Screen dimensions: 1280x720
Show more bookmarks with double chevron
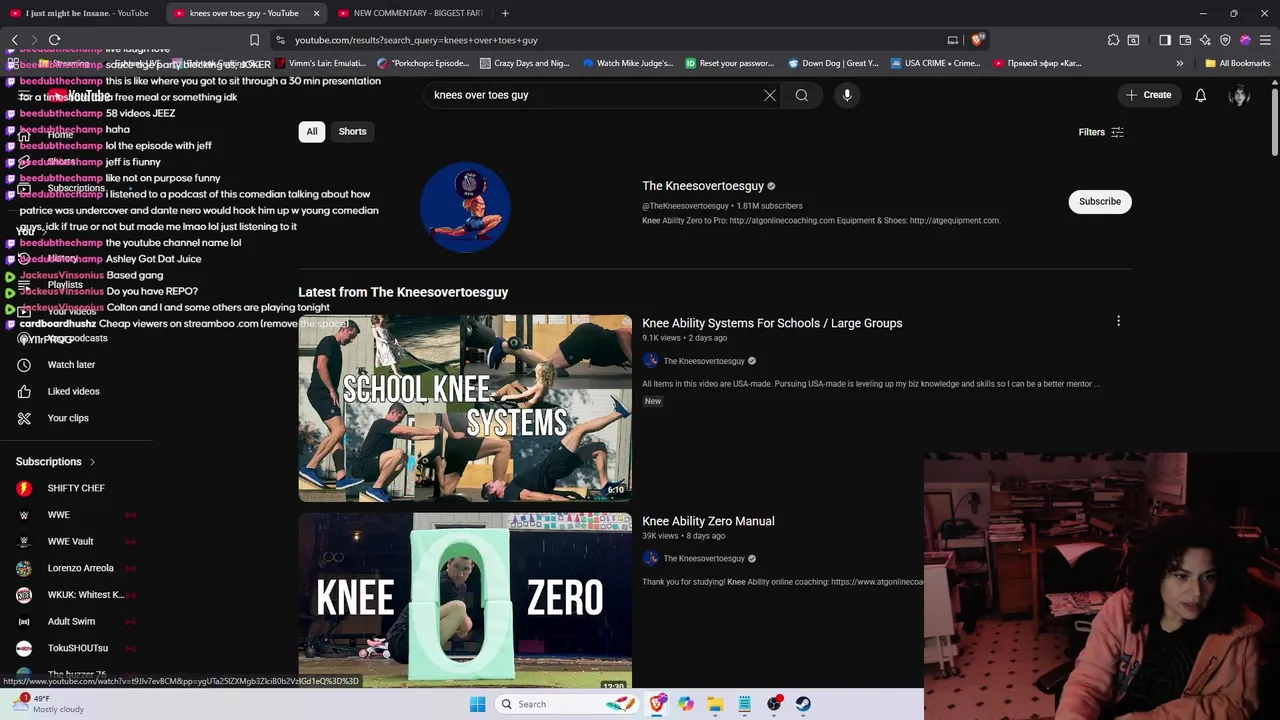coord(1179,63)
